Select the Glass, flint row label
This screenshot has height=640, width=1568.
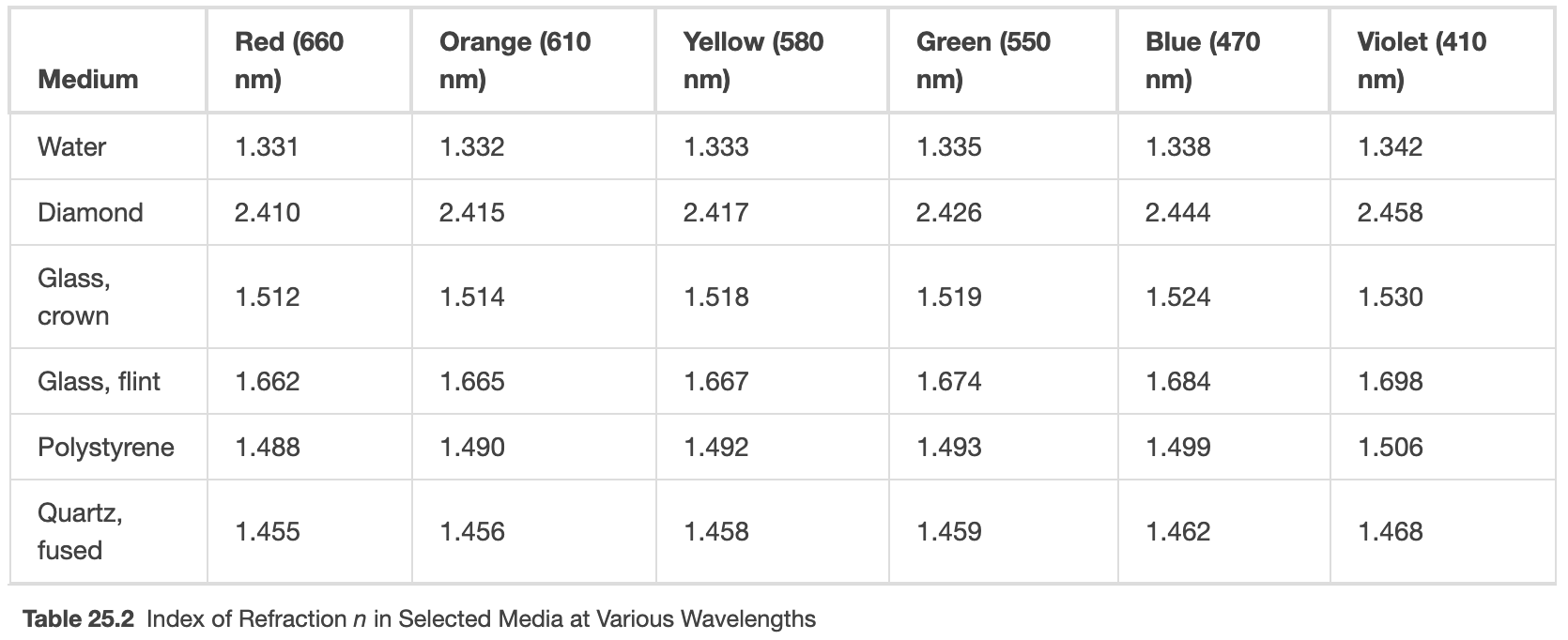(99, 381)
